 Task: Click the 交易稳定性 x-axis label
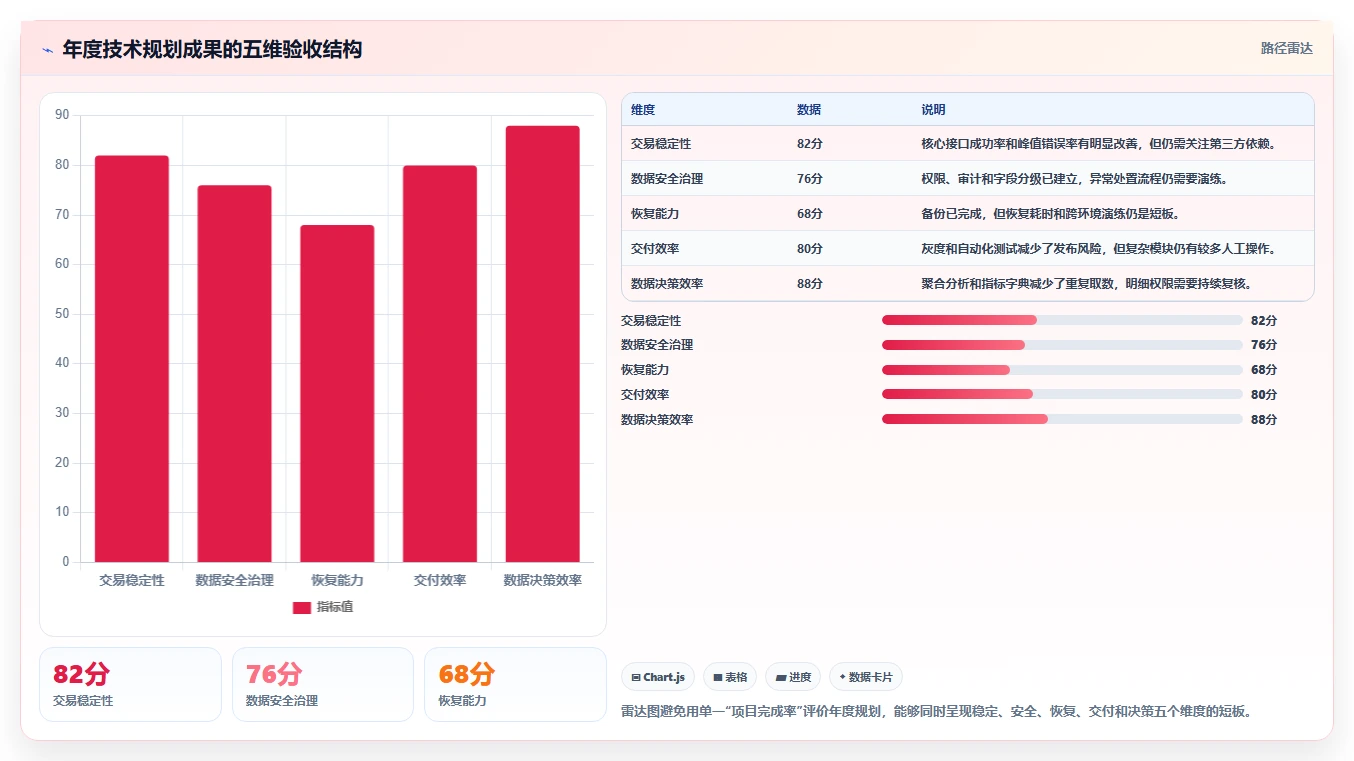(132, 580)
